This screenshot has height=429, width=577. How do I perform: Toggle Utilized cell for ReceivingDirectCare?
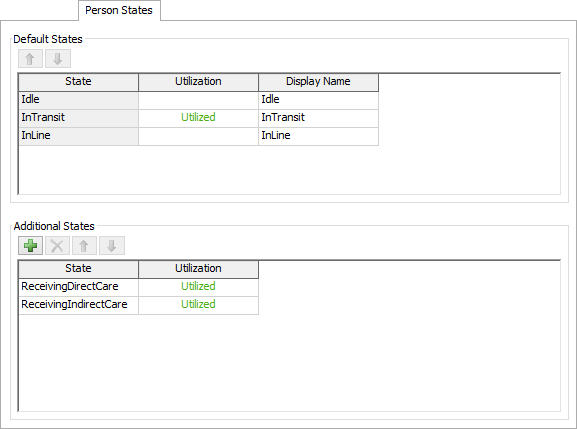[198, 287]
